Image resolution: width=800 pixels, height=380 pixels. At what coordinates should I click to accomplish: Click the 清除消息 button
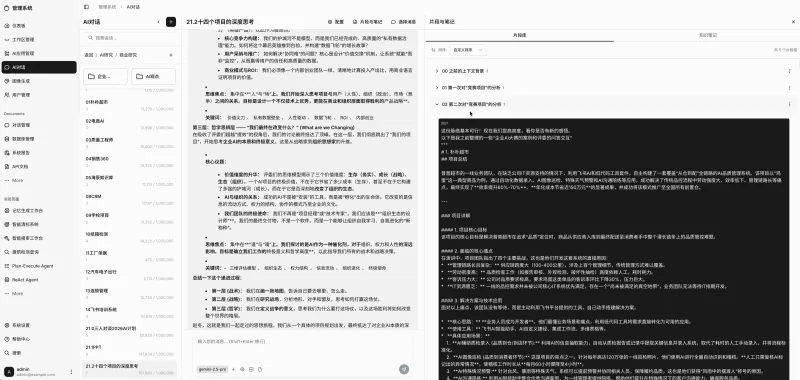coord(404,22)
